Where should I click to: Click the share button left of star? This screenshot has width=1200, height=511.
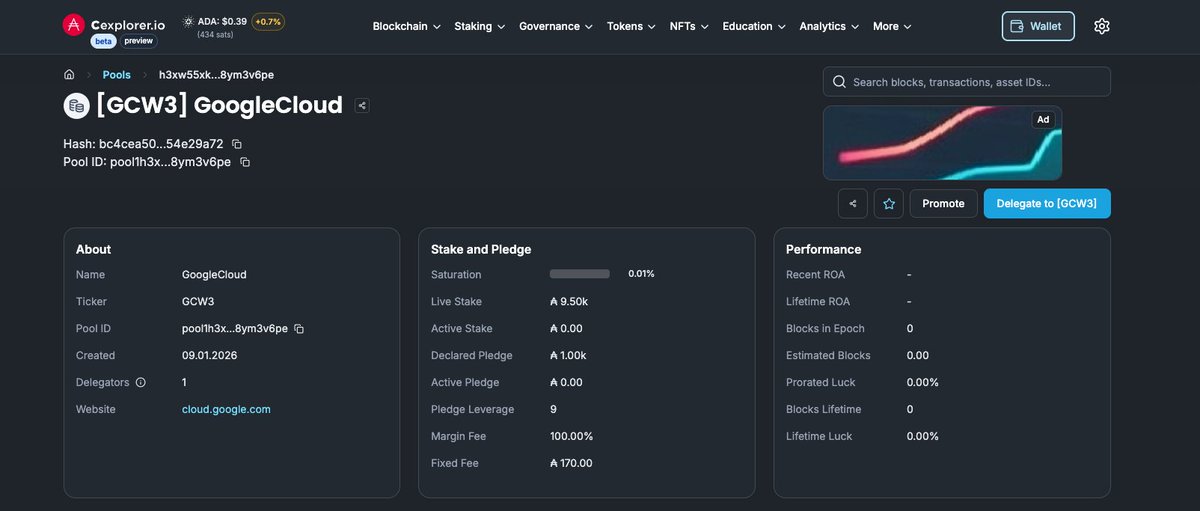(853, 203)
